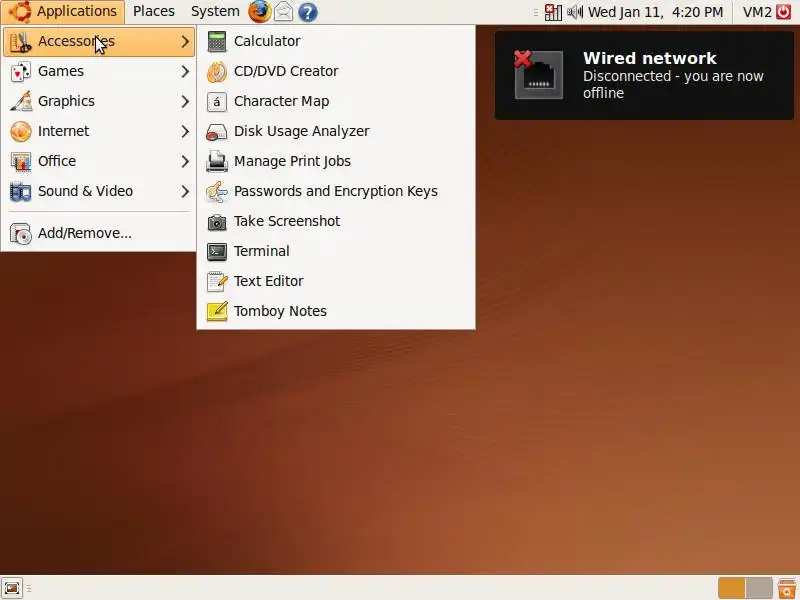
Task: Open the mail envelope launcher in panel
Action: (x=284, y=12)
